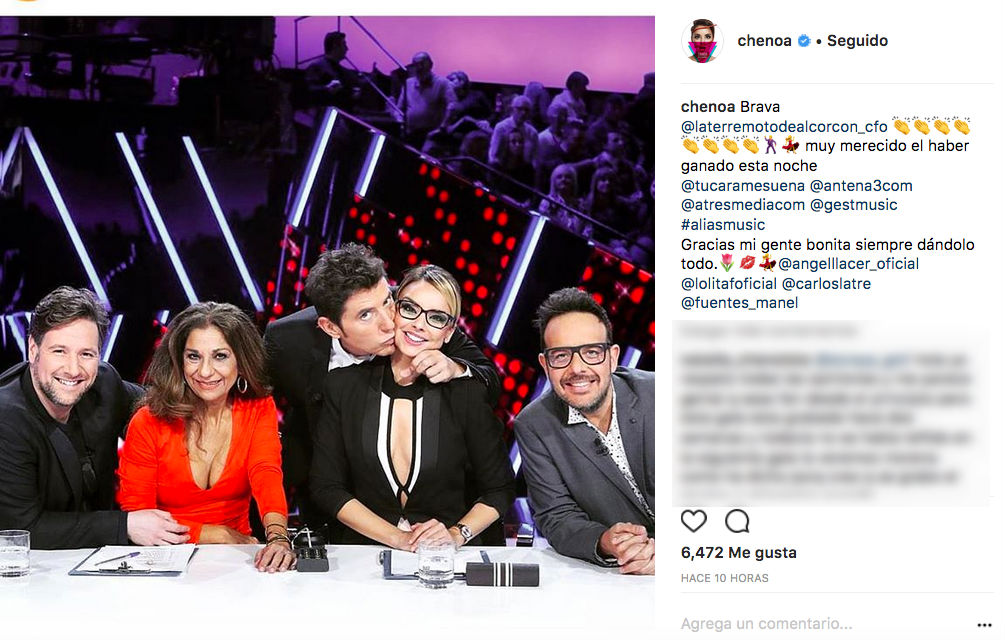This screenshot has height=640, width=1005.
Task: Open the @atresmediacom mention link
Action: coord(742,205)
